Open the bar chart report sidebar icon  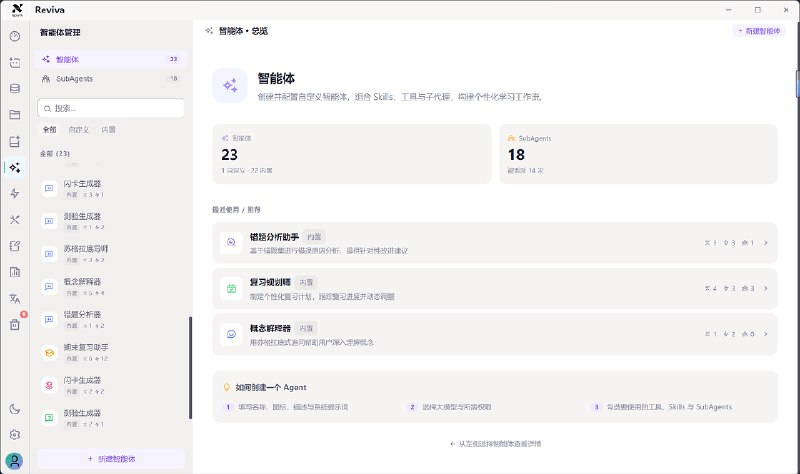coord(15,272)
